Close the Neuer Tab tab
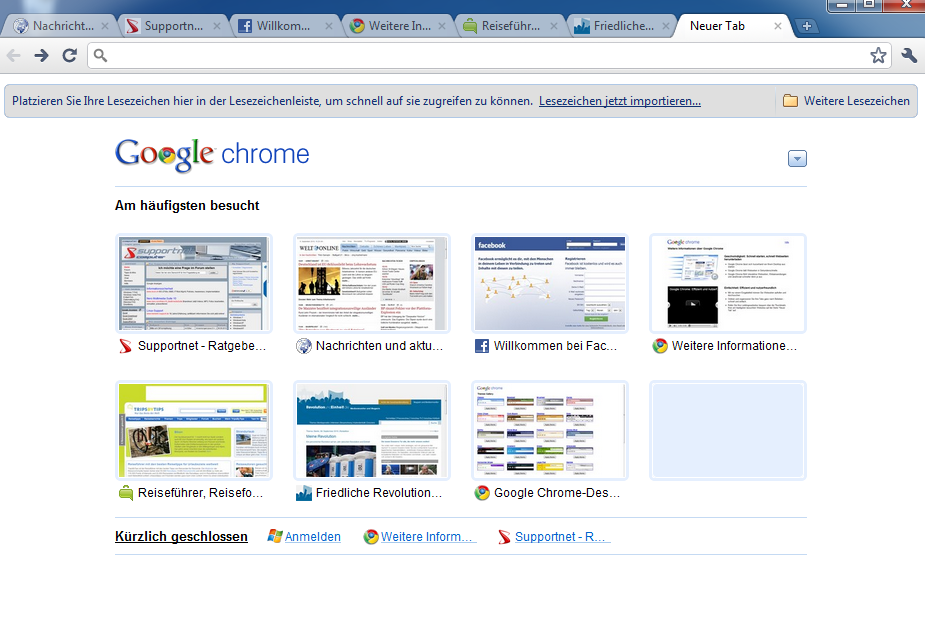Screen dimensions: 925x637 click(x=778, y=26)
